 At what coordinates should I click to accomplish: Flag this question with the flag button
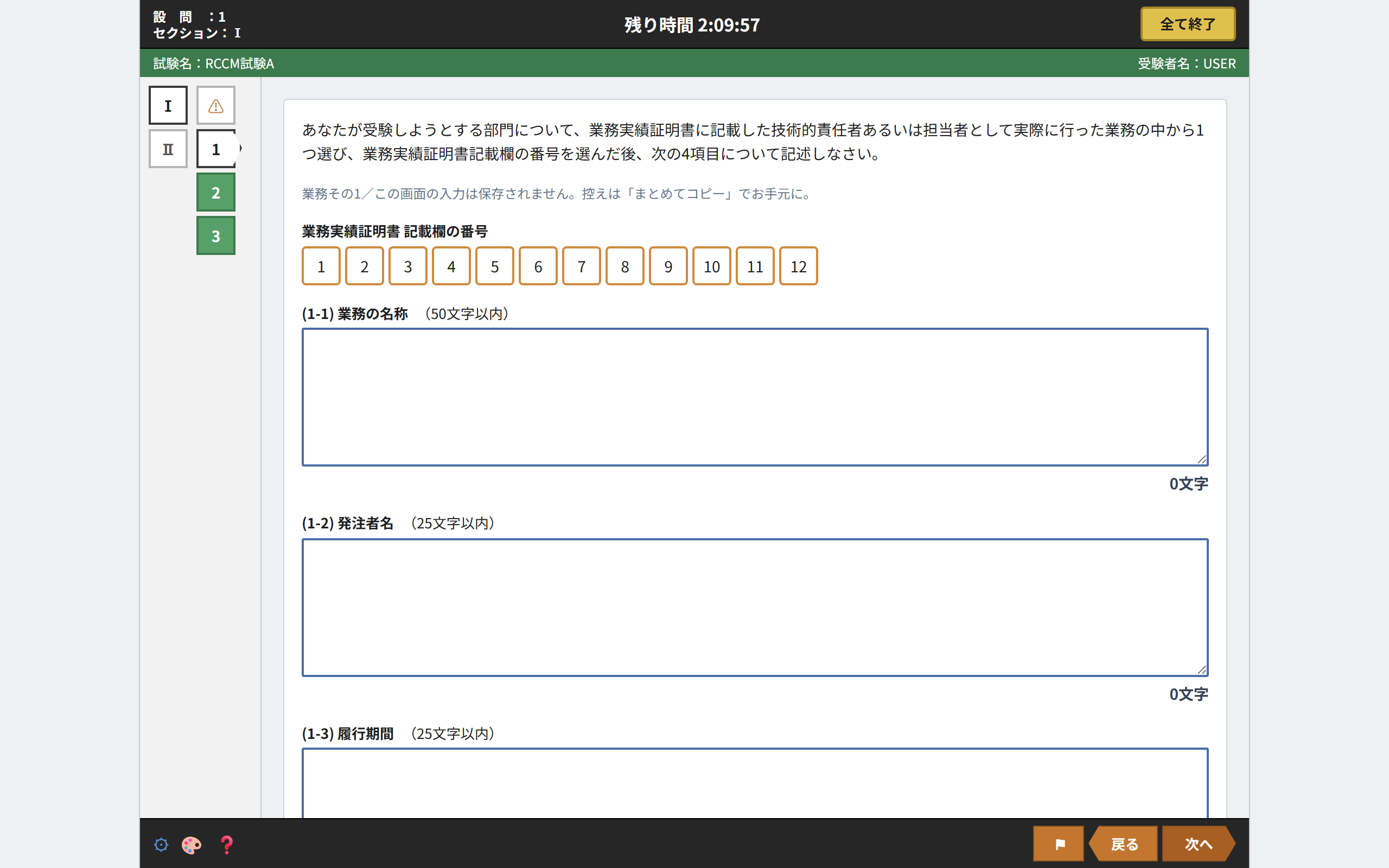click(1059, 844)
